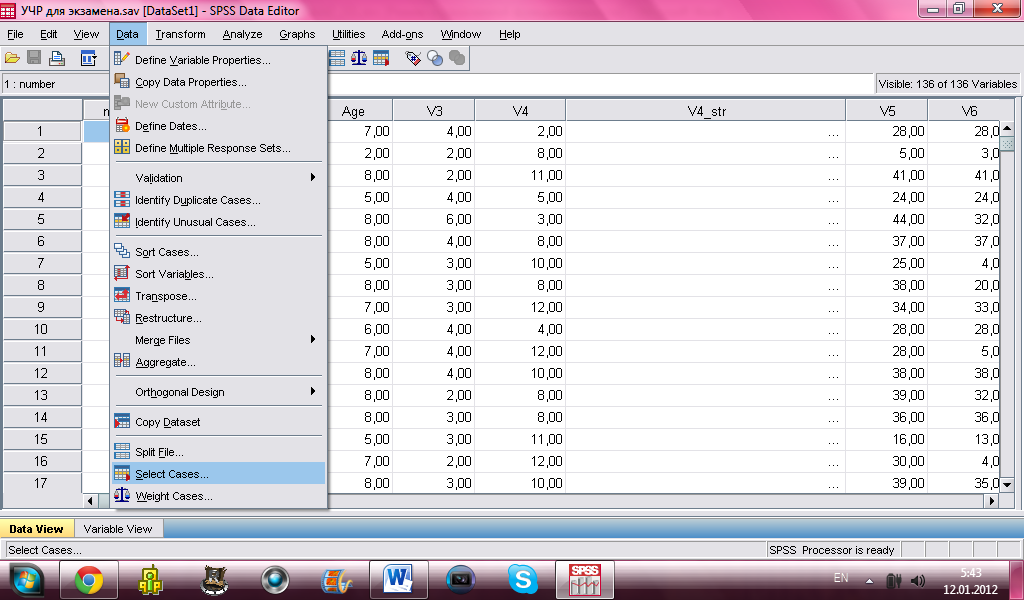Expand the Merge Files submenu
Image resolution: width=1024 pixels, height=600 pixels.
coord(218,340)
